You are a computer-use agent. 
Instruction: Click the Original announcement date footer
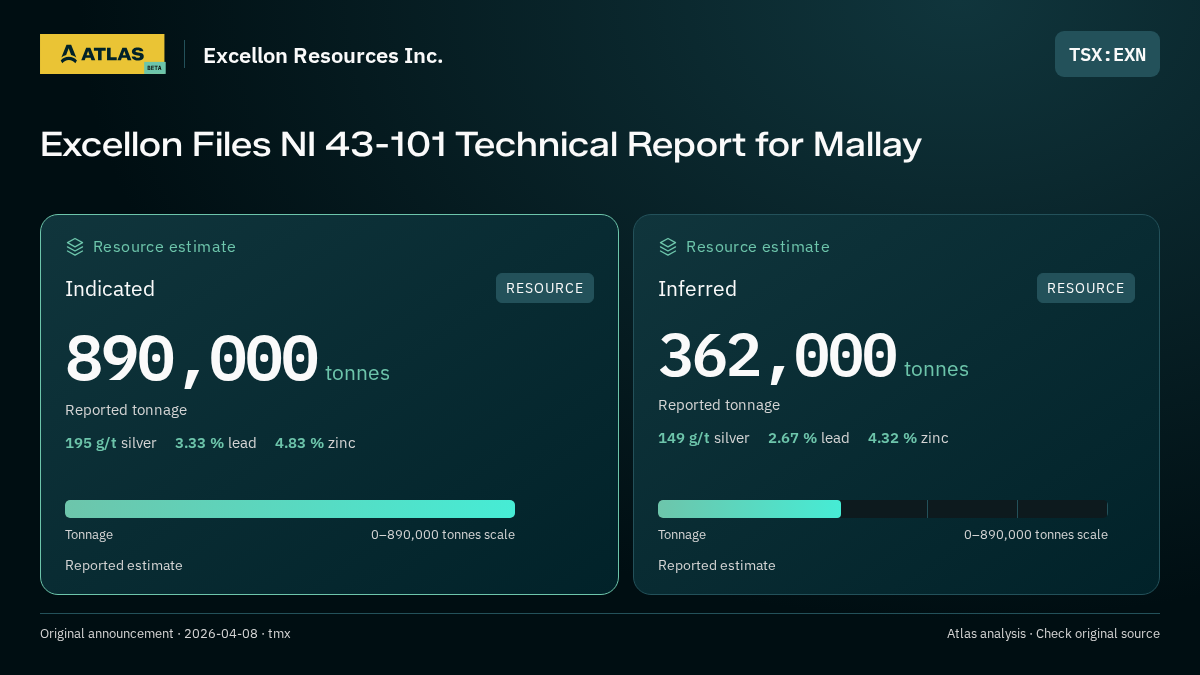coord(165,634)
